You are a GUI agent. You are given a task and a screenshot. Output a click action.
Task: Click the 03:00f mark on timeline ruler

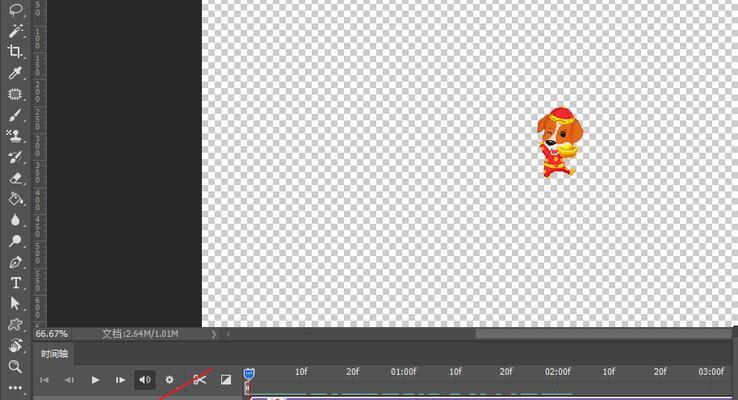711,372
